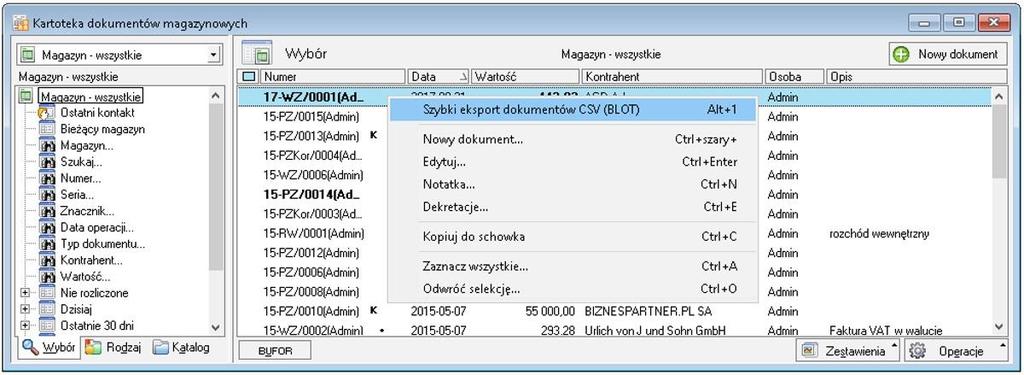Viewport: 1024px width, 375px height.
Task: Click tree panel scroll up arrow
Action: point(216,96)
